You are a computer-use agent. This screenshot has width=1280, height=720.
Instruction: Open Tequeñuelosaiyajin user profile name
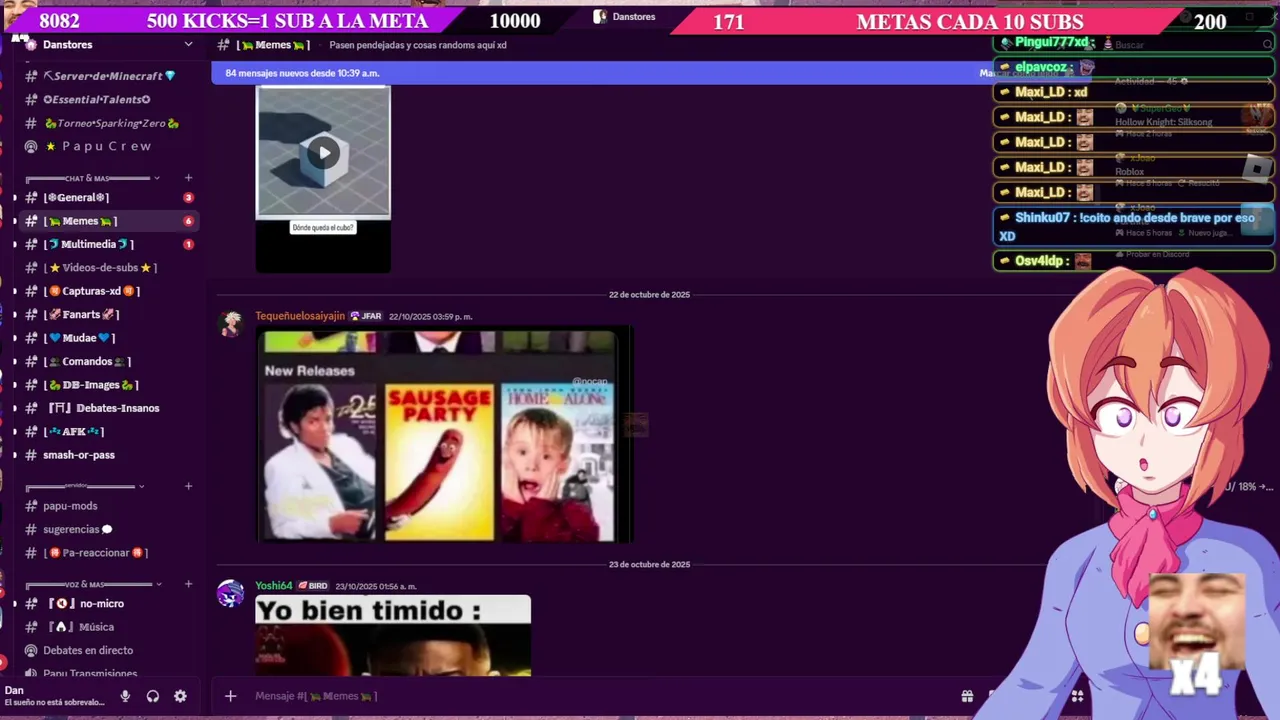300,316
